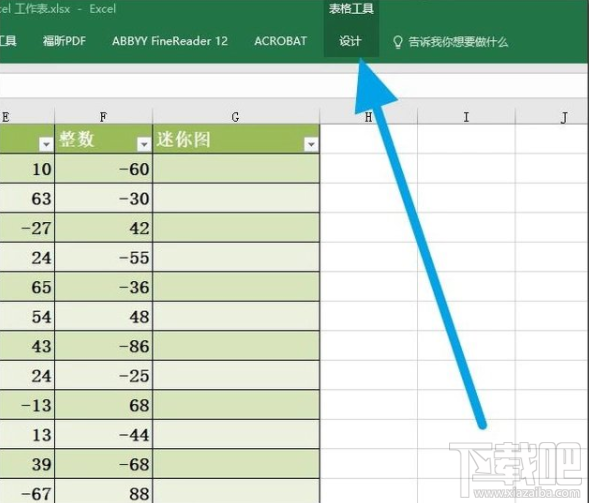The image size is (589, 503).
Task: Select the 迷你图 cell beside -60
Action: click(236, 169)
